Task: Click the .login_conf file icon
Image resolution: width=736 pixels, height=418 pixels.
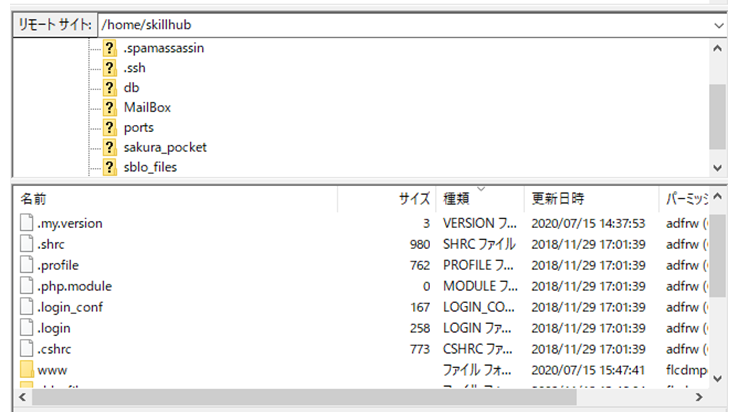Action: (27, 307)
